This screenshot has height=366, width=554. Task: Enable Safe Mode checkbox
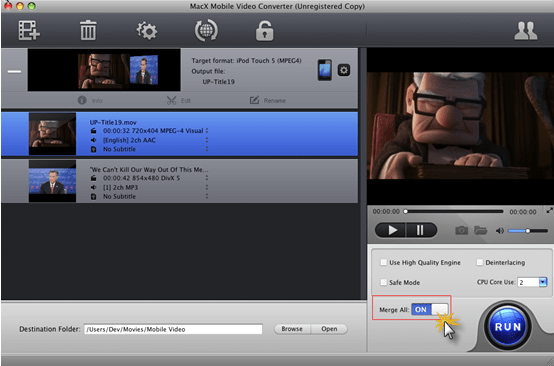tap(383, 282)
